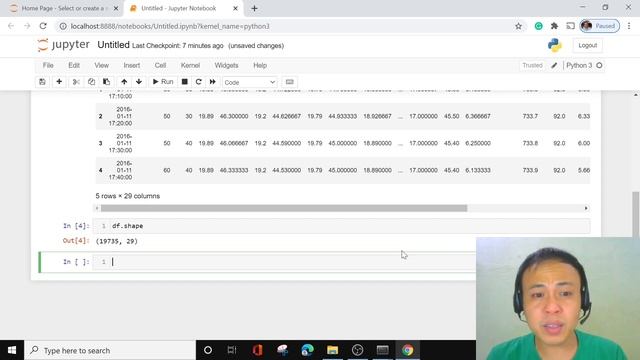Click the empty code cell input
This screenshot has width=640, height=360.
point(284,262)
